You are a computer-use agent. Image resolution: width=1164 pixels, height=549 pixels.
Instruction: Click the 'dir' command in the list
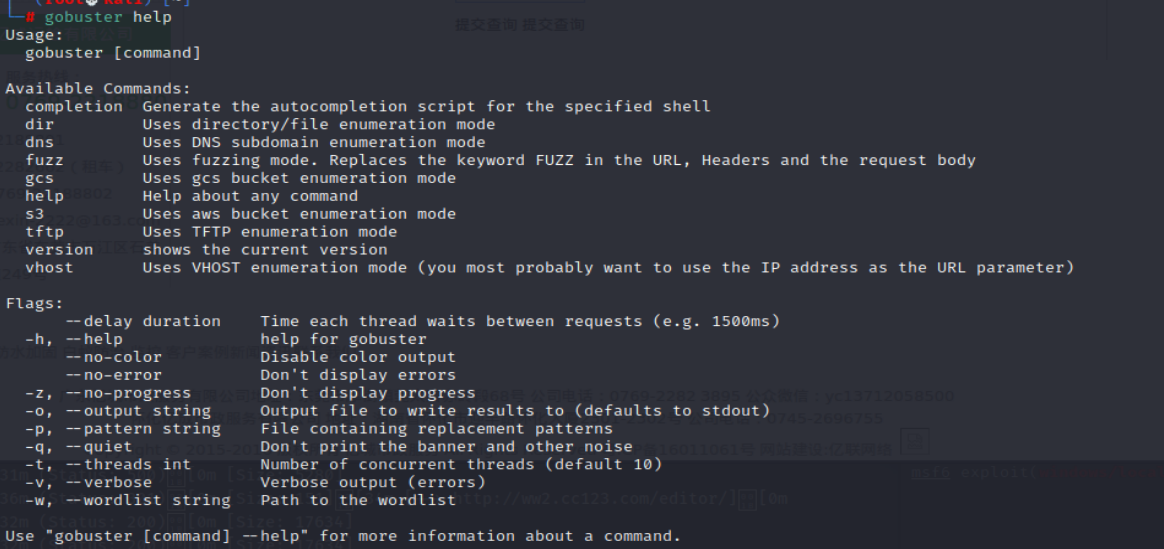(39, 125)
